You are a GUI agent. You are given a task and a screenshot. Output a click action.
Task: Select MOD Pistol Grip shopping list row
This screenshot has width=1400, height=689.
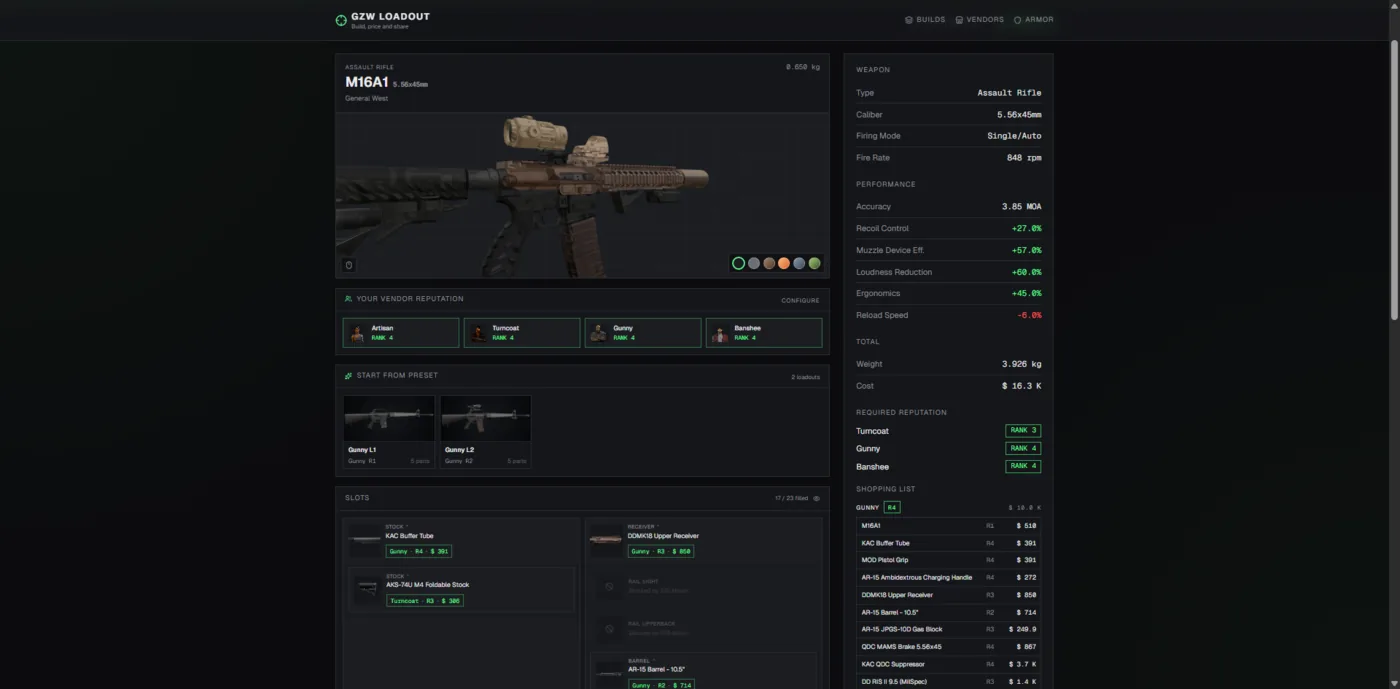(948, 560)
